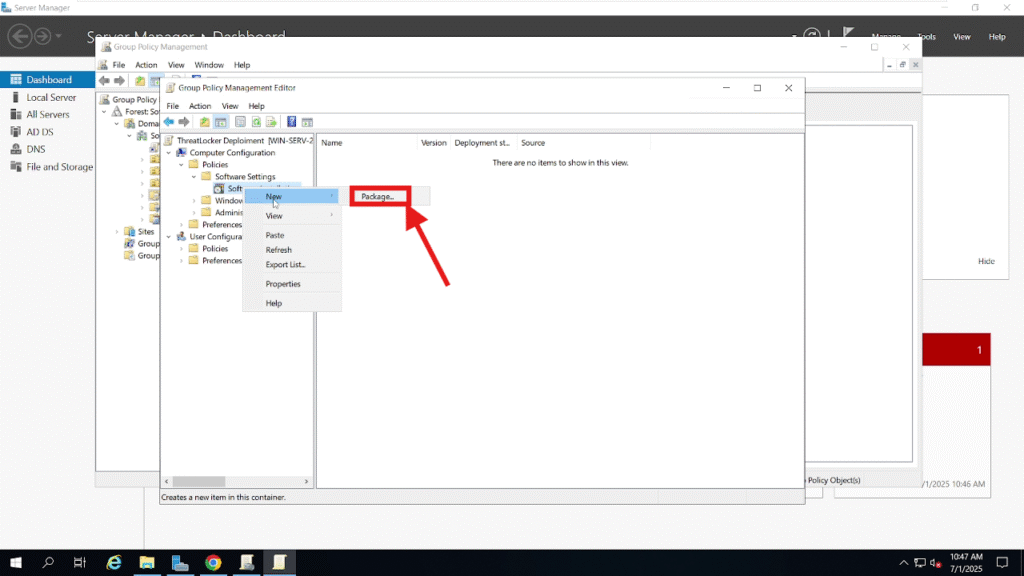The height and width of the screenshot is (576, 1024).
Task: Expand Sites node in Group Policy Management
Action: click(x=117, y=232)
